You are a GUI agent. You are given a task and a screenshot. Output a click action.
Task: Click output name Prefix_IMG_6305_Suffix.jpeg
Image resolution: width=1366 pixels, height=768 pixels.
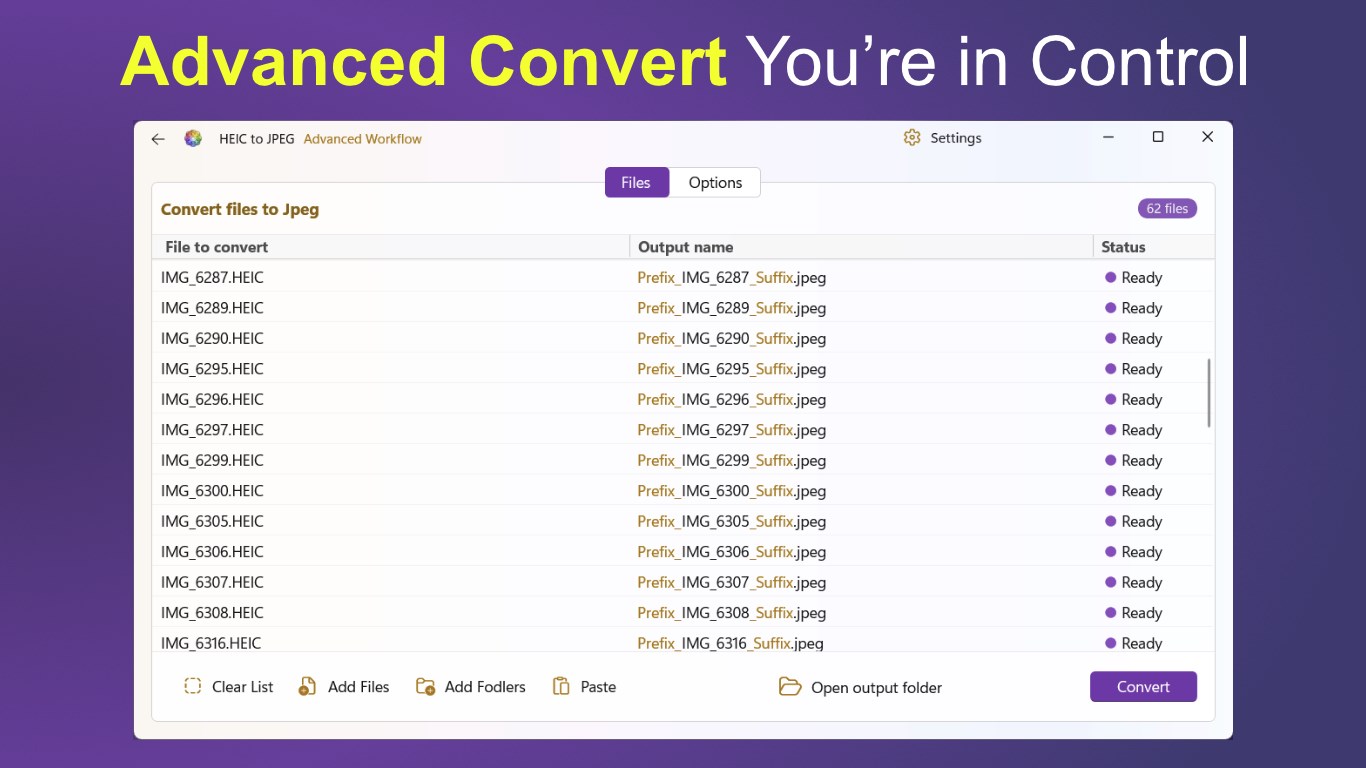point(732,521)
